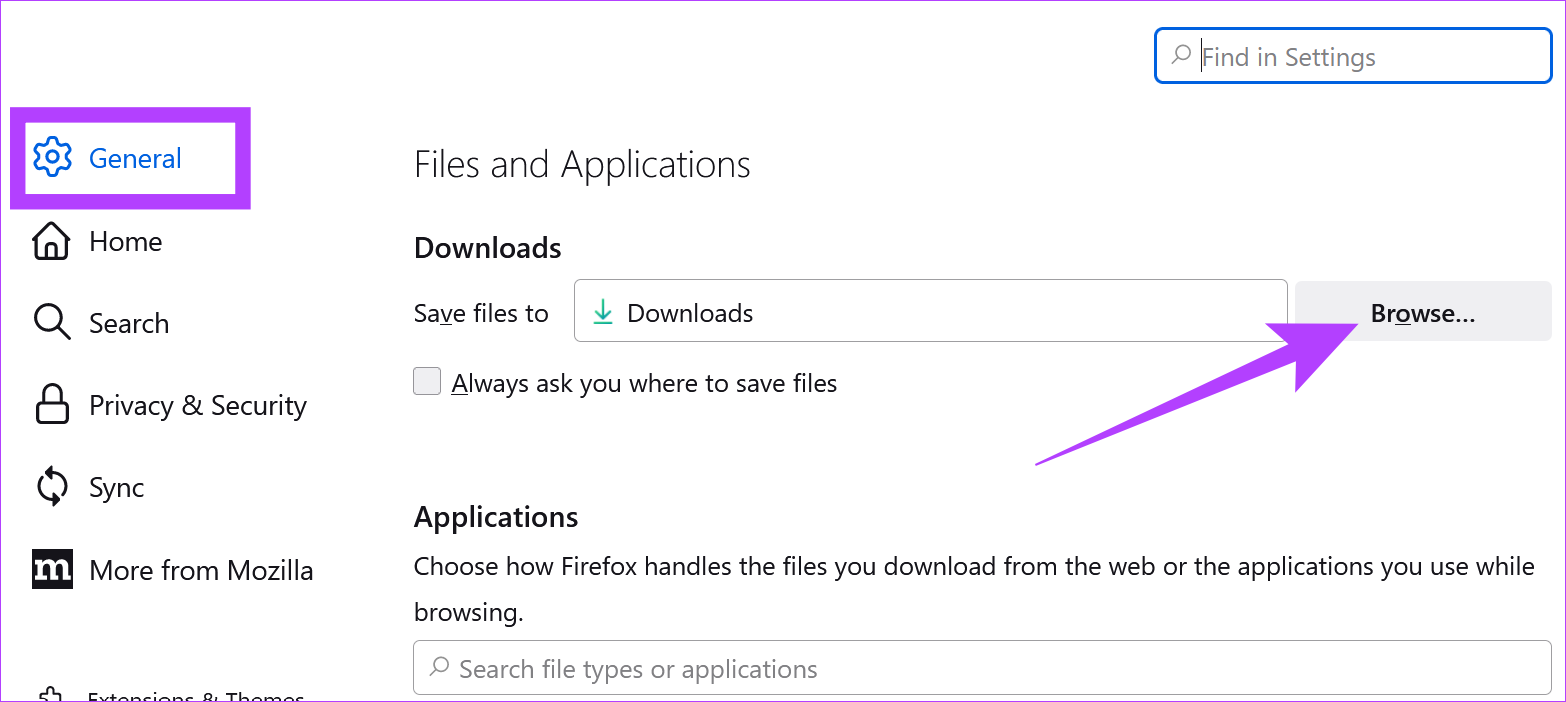The height and width of the screenshot is (702, 1566).
Task: Open Privacy & Security settings
Action: point(198,405)
